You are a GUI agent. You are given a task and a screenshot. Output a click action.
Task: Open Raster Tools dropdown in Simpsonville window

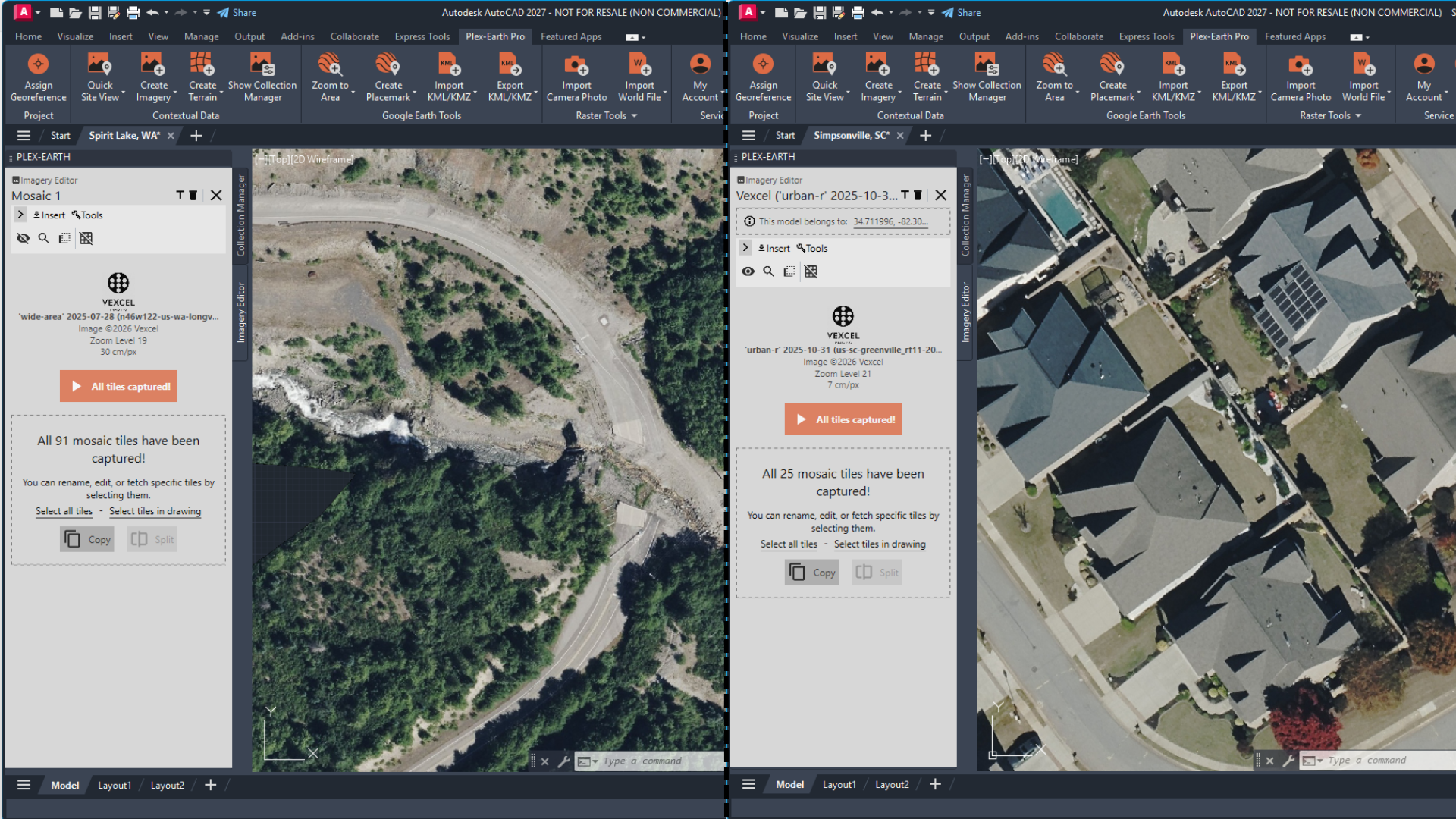point(1330,115)
